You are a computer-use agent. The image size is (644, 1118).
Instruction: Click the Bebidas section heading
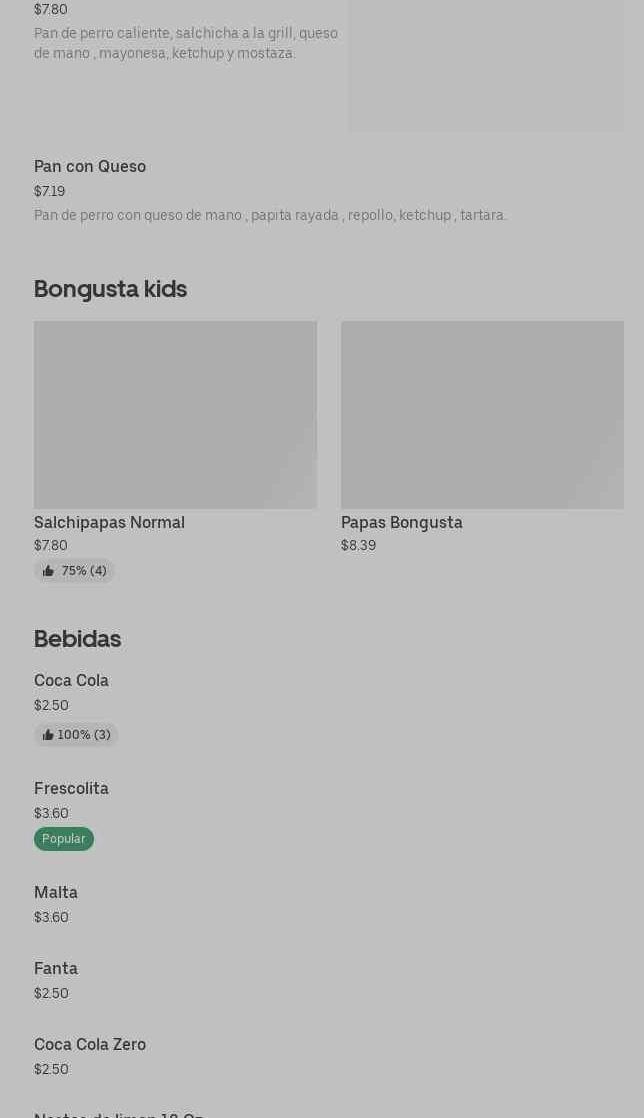click(x=77, y=639)
